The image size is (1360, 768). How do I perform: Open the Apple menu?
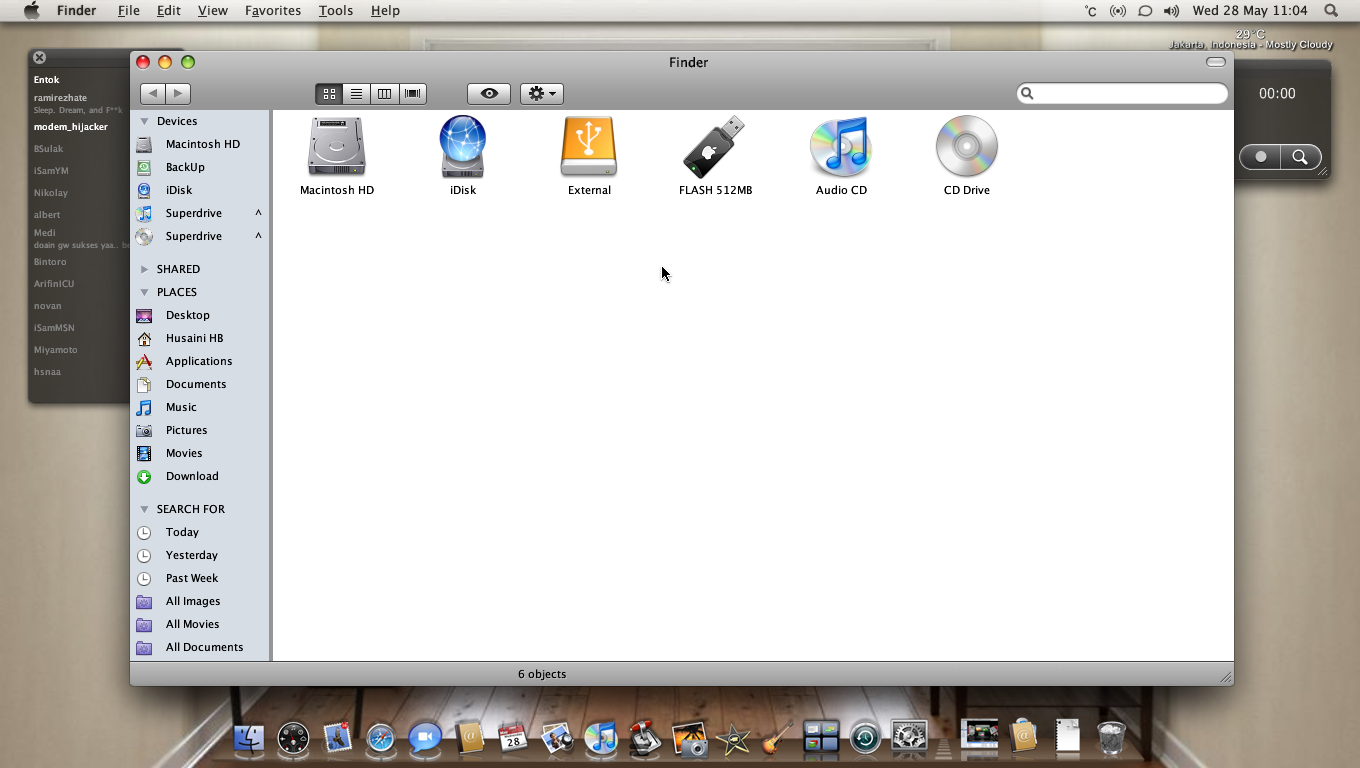32,10
